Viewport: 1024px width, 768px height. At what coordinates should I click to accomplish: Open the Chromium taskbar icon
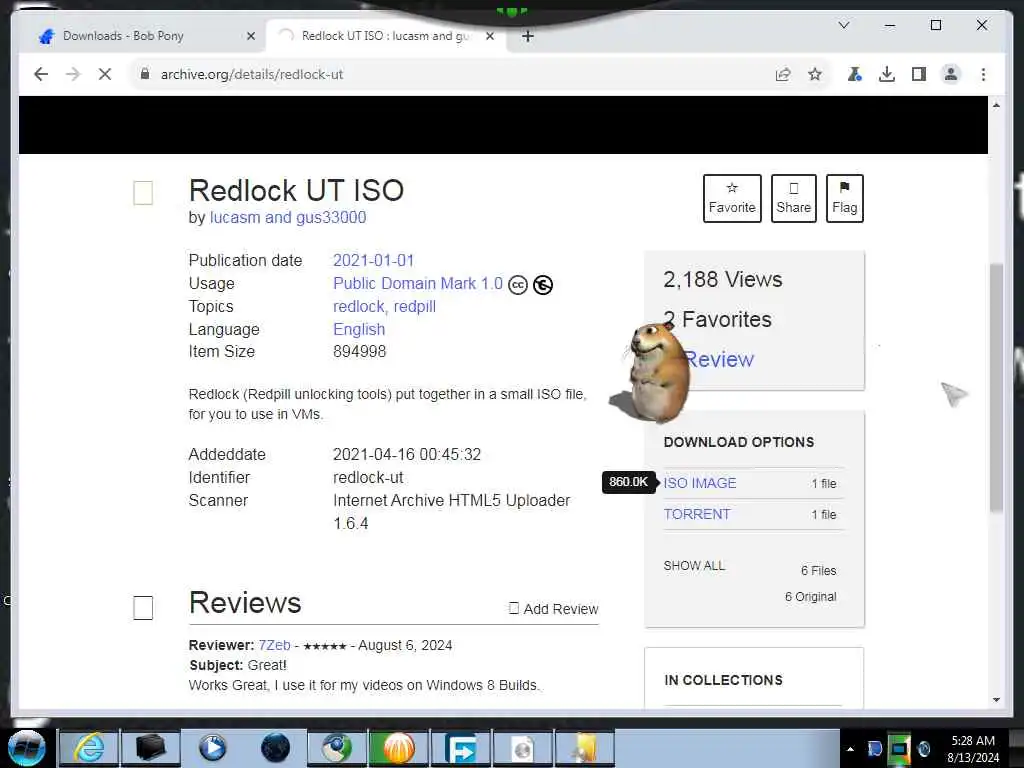point(337,748)
